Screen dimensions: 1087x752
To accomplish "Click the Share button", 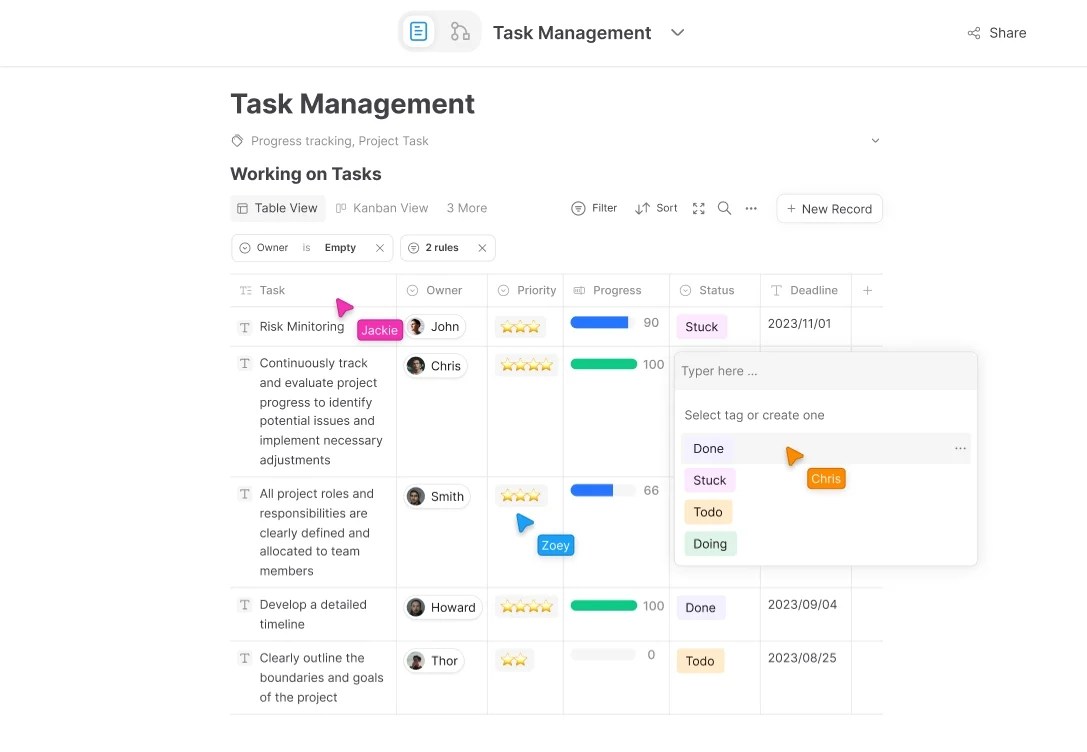I will tap(996, 32).
